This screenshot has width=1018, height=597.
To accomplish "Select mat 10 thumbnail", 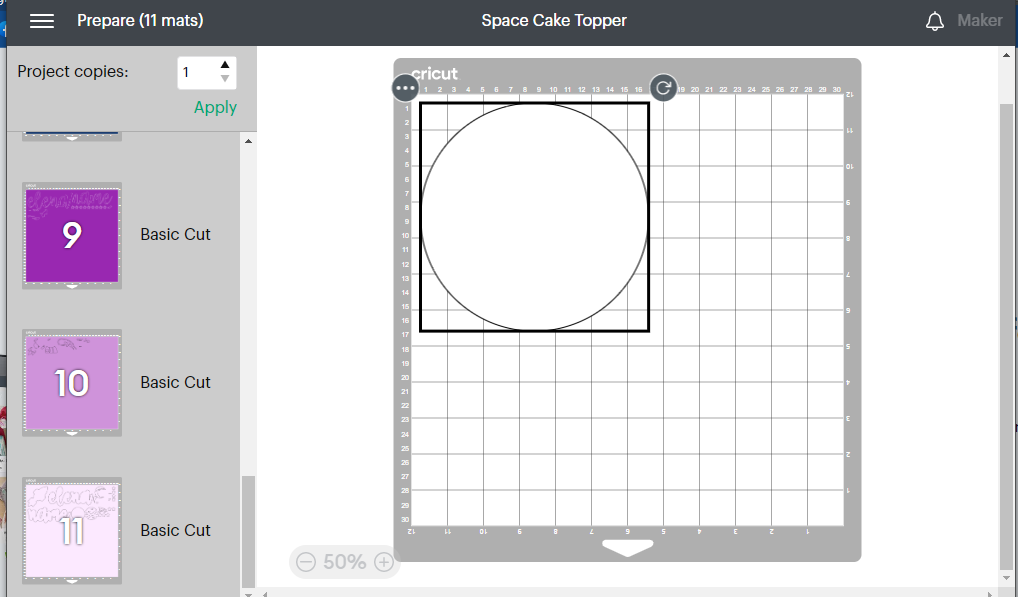I will tap(72, 383).
